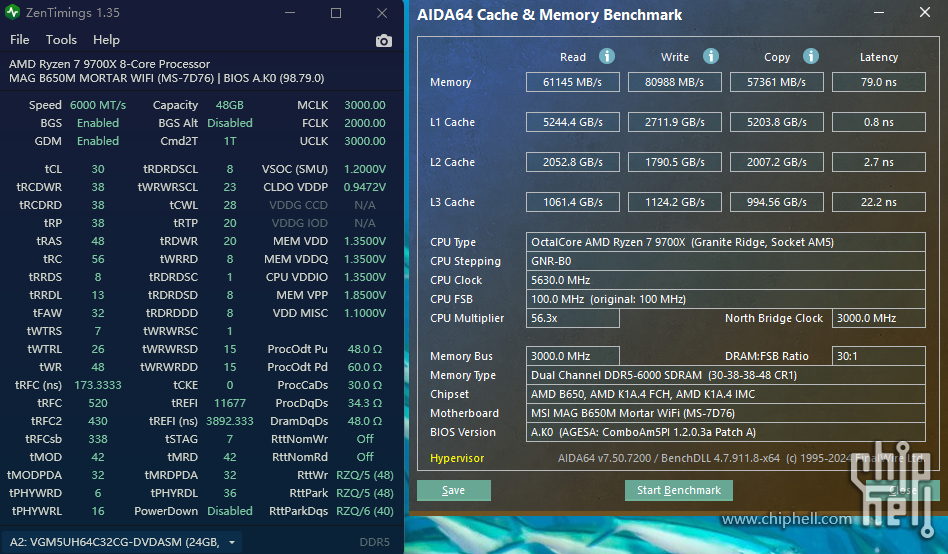The height and width of the screenshot is (554, 948).
Task: Click the L1 Cache write 2711.9 GB/s field
Action: tap(675, 122)
